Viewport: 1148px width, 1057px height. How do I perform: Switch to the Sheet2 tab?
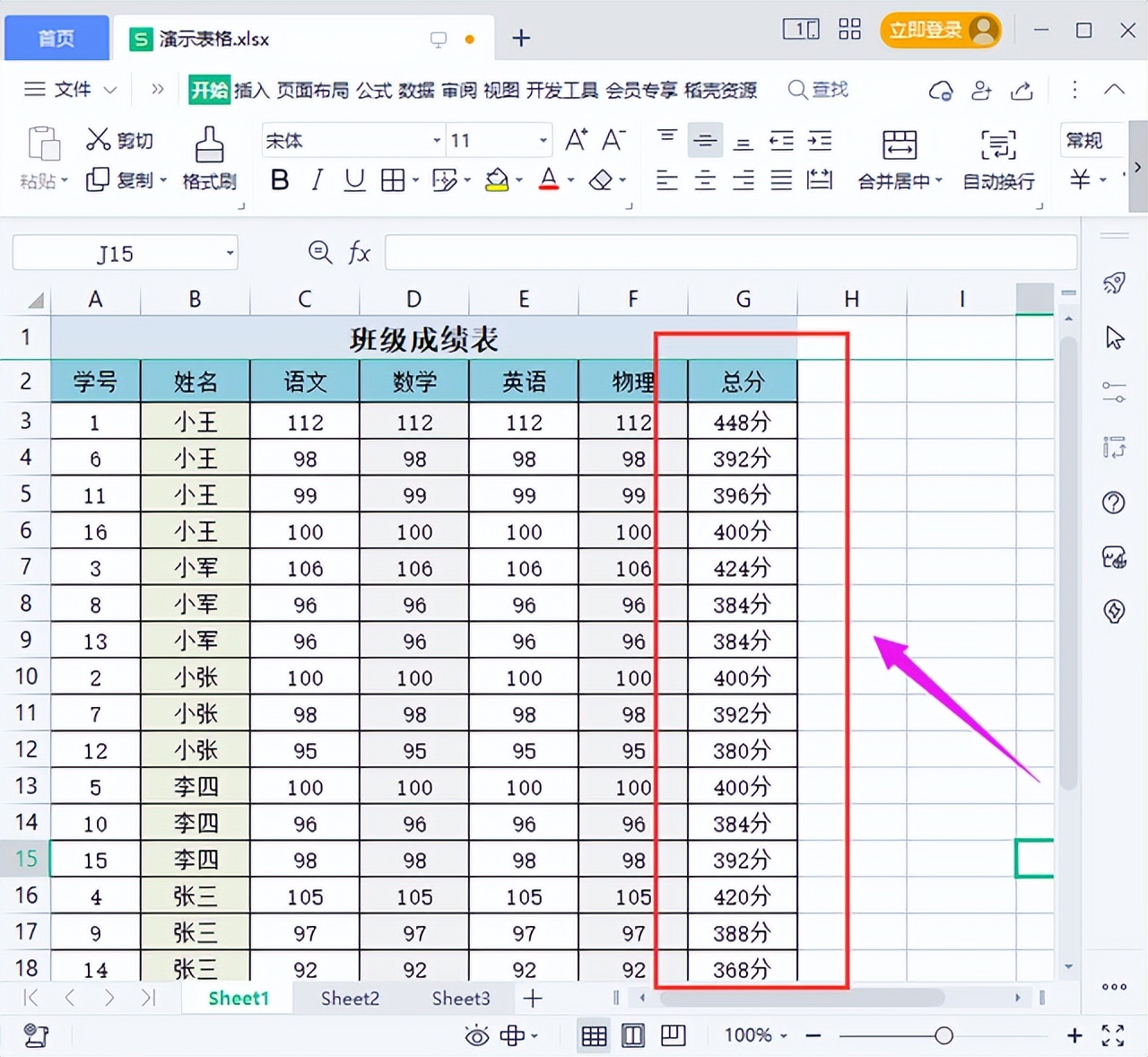coord(350,998)
